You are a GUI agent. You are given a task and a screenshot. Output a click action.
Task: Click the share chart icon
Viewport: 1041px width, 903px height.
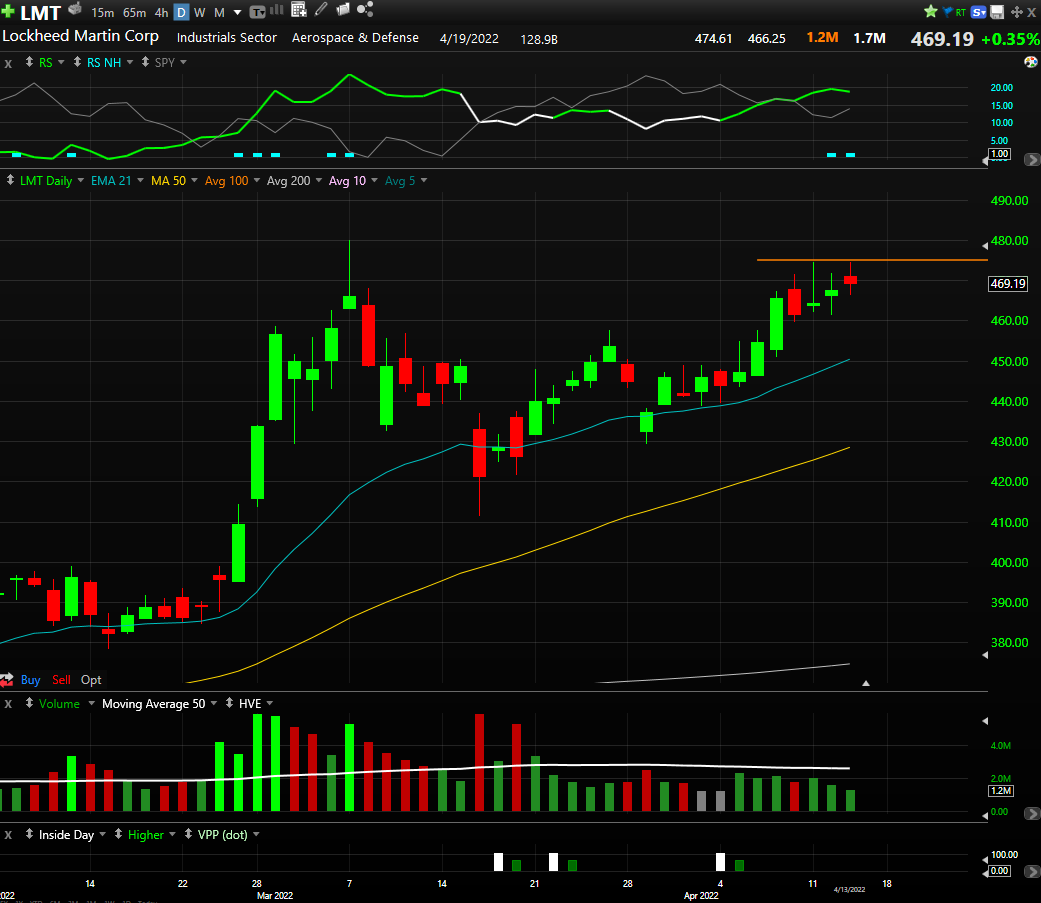click(365, 9)
